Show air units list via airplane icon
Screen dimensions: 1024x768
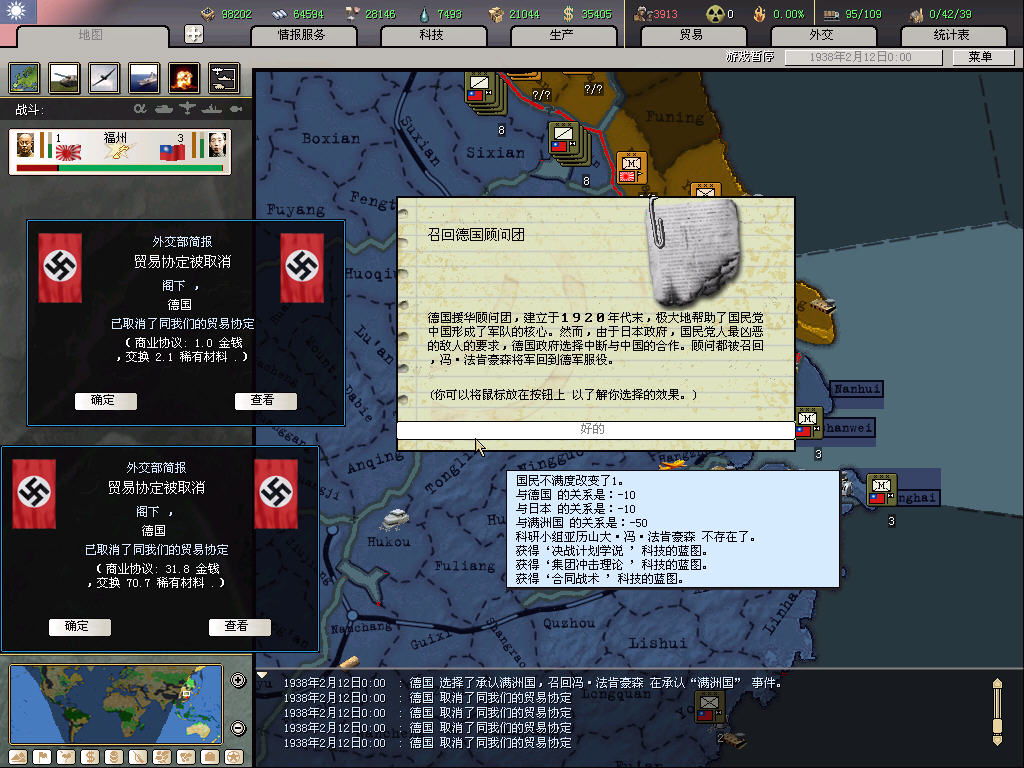(104, 78)
